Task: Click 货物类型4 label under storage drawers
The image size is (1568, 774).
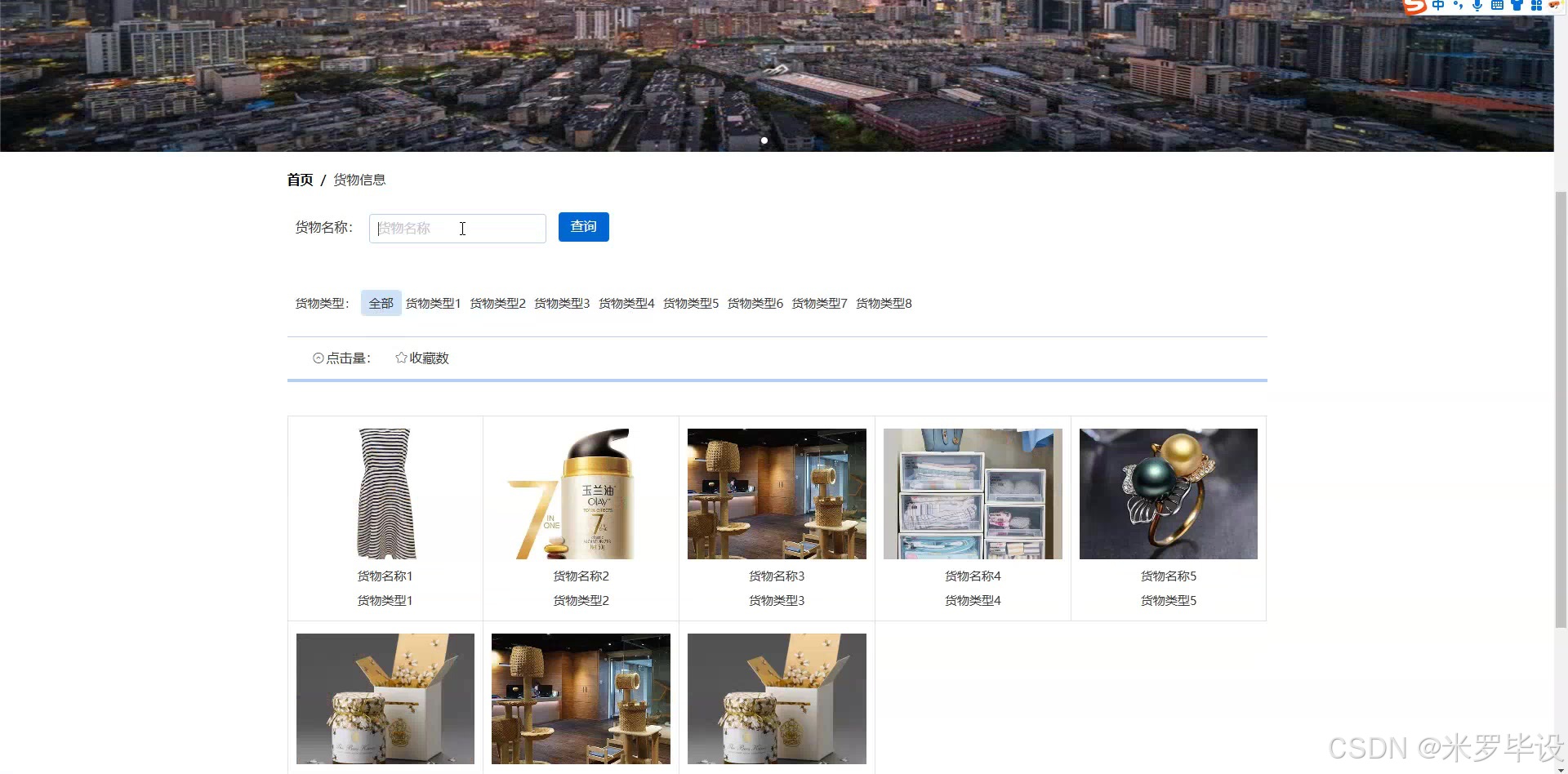Action: point(973,601)
